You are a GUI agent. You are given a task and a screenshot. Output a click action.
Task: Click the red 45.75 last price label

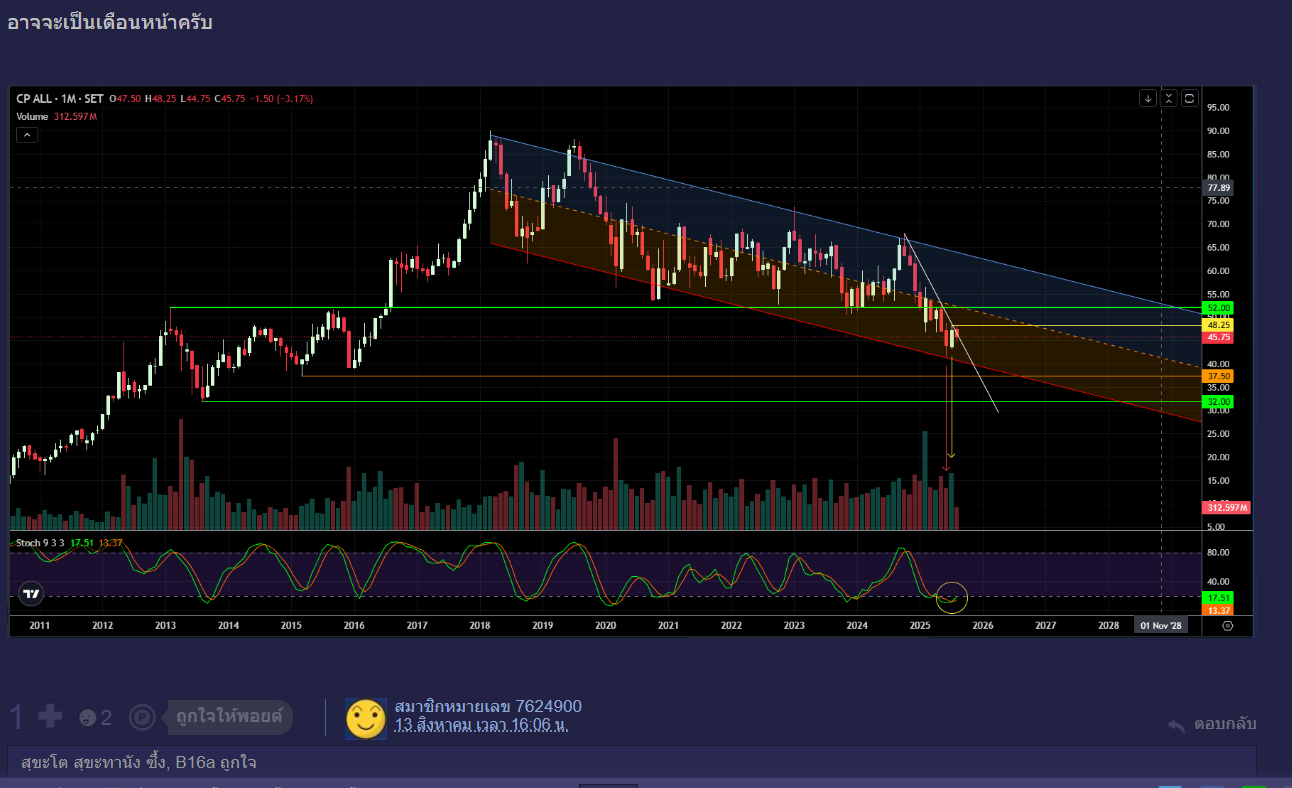click(1219, 338)
